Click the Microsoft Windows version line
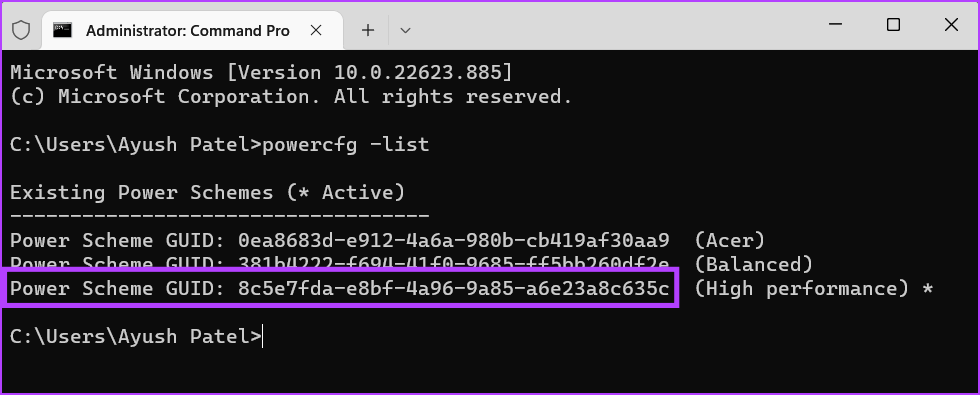The image size is (980, 395). click(x=261, y=72)
